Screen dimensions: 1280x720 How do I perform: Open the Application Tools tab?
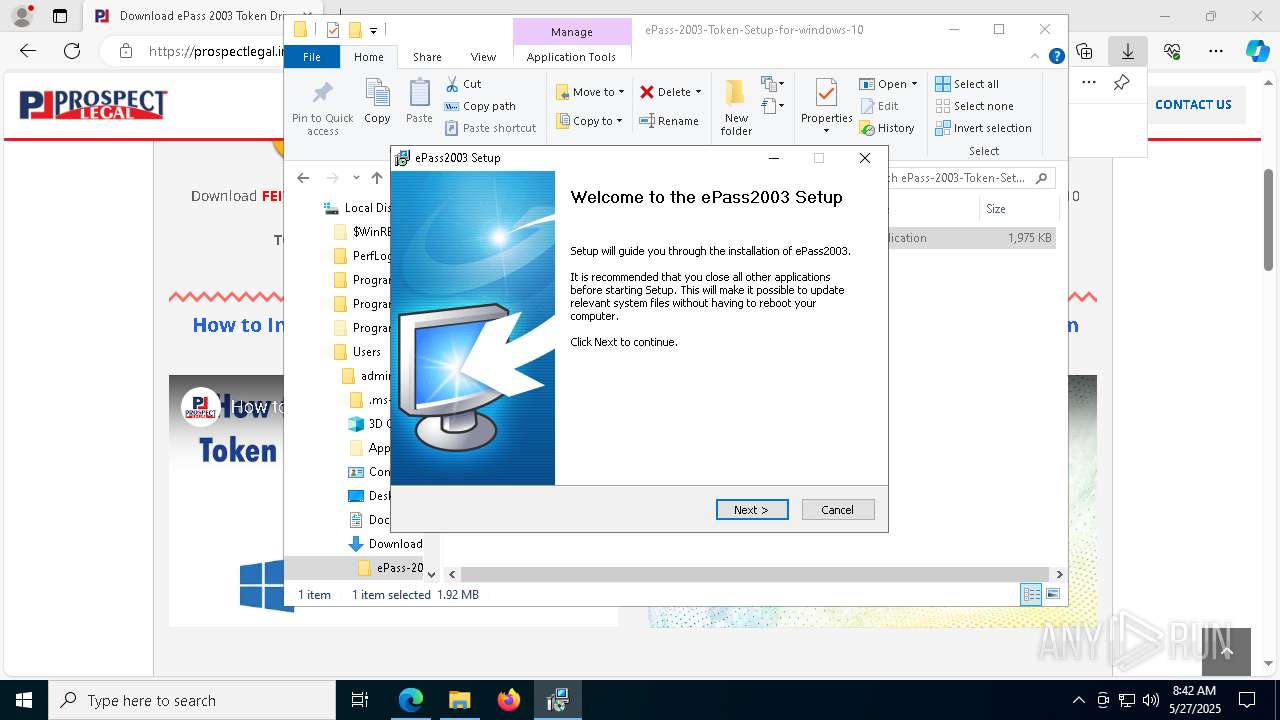(x=571, y=57)
